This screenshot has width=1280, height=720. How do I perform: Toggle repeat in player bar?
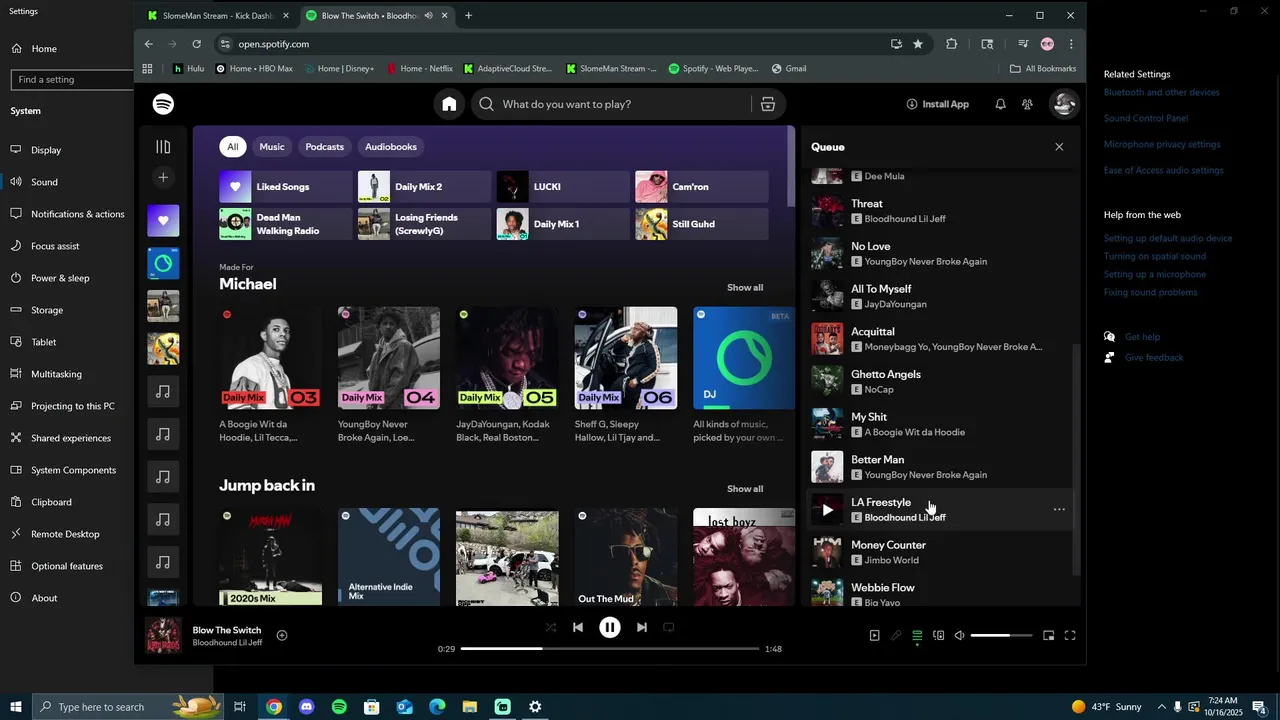(669, 627)
